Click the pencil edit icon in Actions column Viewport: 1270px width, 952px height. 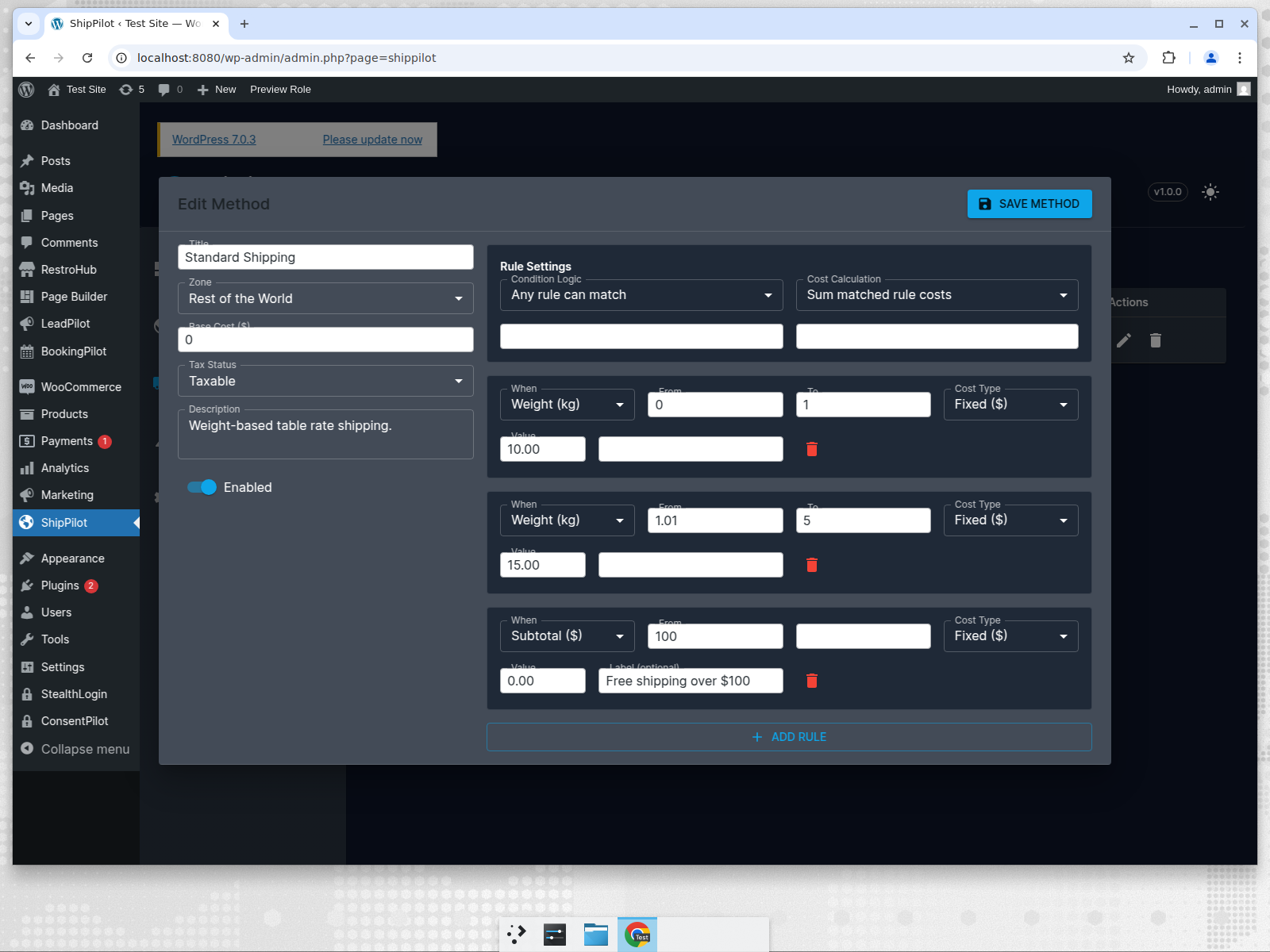pos(1124,340)
